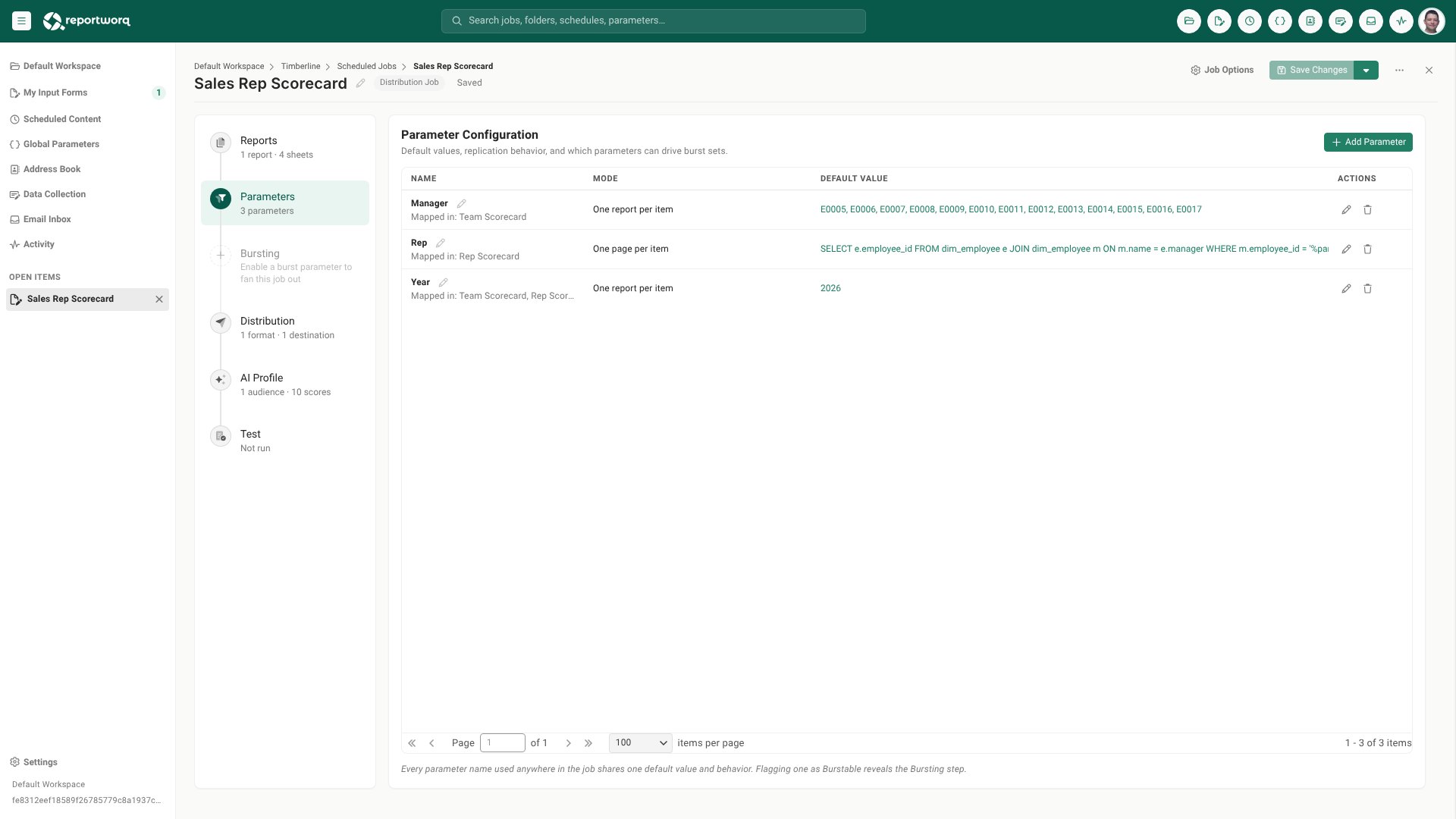1456x819 pixels.
Task: Delete the Year parameter
Action: coord(1367,289)
